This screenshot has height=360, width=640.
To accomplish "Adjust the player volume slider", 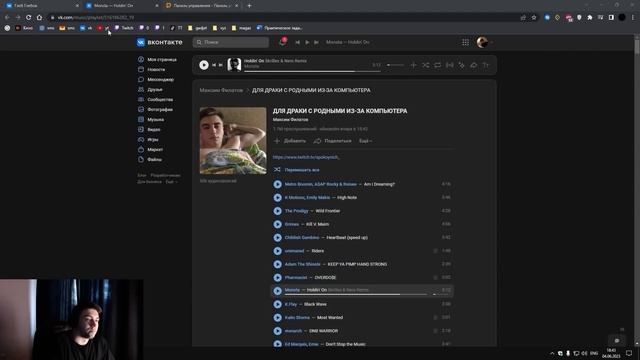I will pyautogui.click(x=395, y=65).
